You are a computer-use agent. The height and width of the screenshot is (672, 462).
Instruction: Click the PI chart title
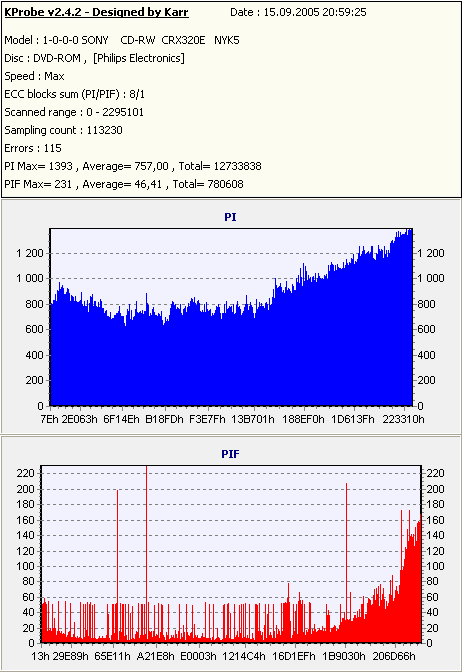click(230, 217)
